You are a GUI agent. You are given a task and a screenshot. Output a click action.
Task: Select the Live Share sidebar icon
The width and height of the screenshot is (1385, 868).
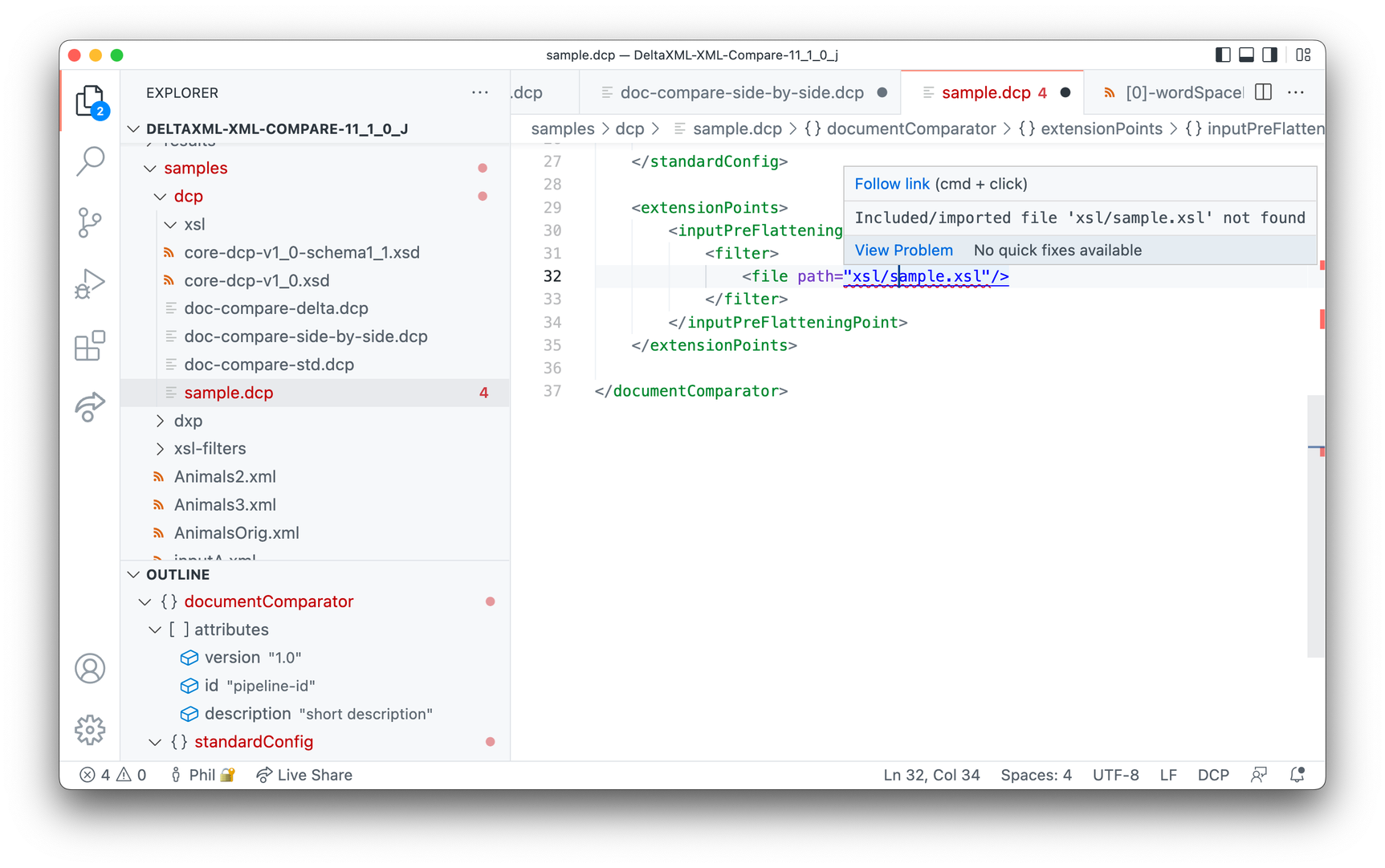point(90,407)
